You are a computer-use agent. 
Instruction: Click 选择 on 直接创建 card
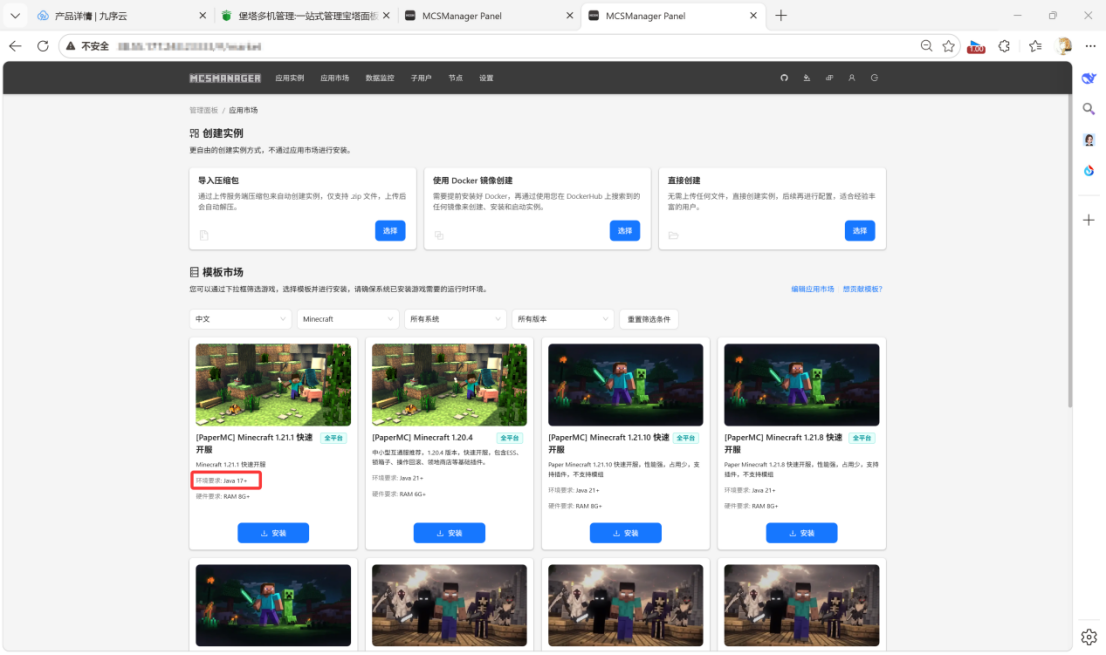coord(860,231)
